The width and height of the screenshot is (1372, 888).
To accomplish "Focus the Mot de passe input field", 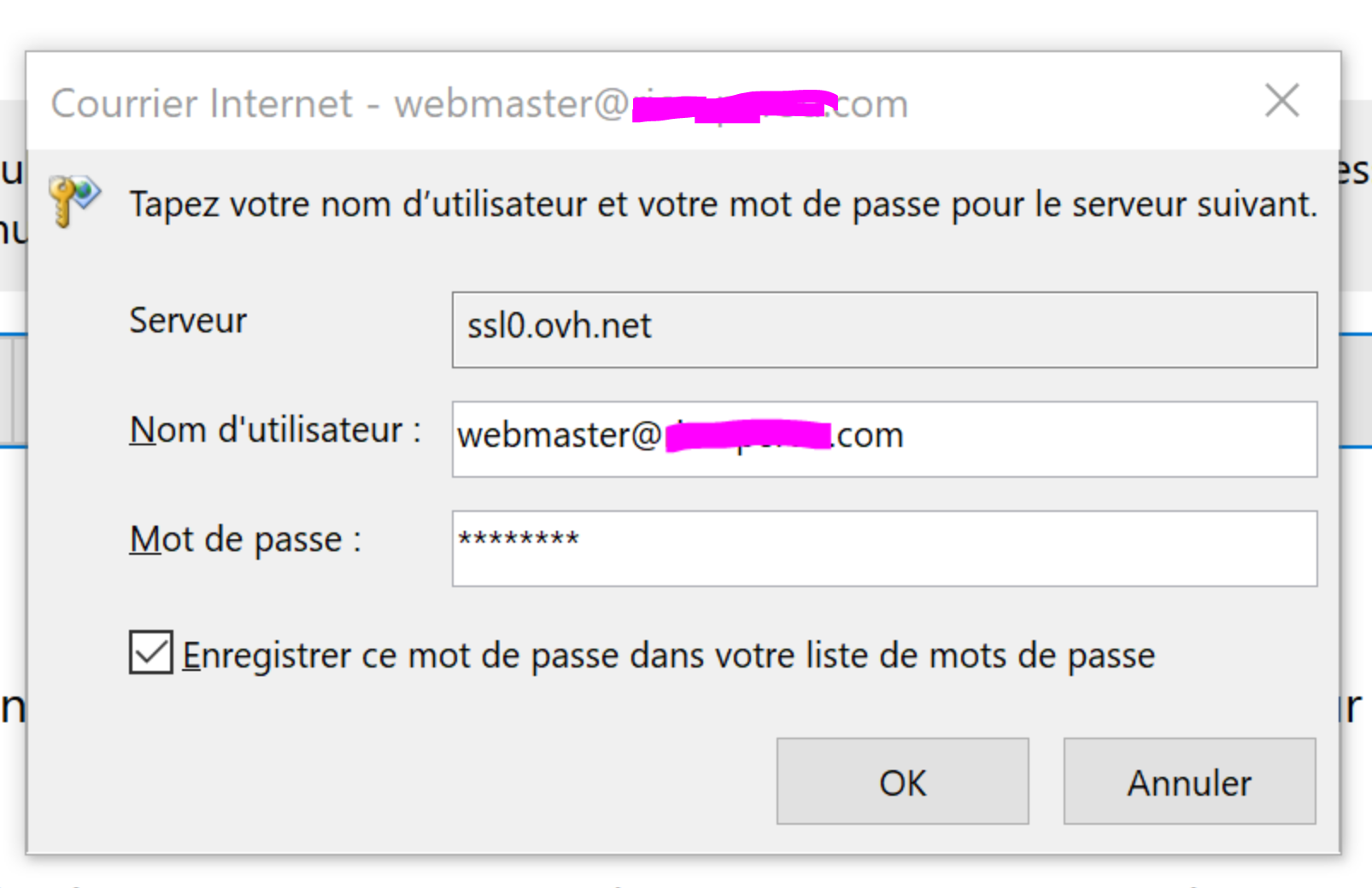I will coord(884,549).
